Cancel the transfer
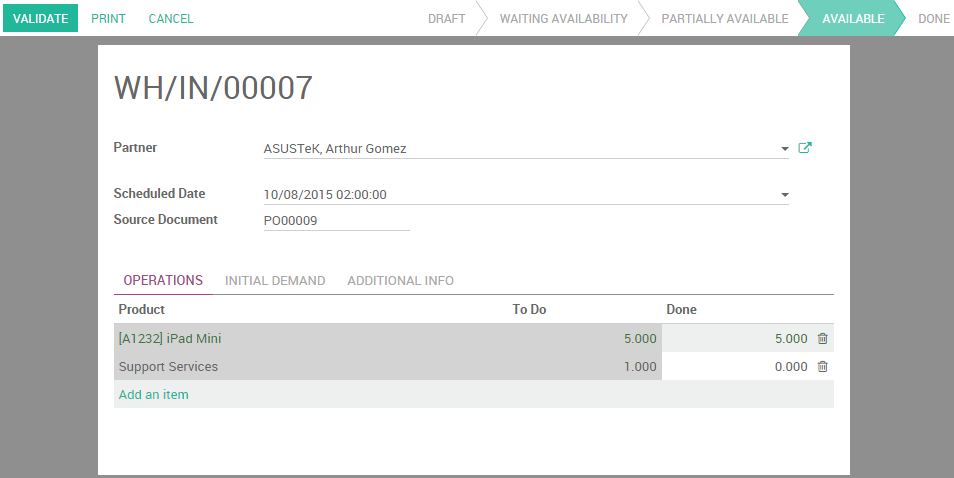 171,19
